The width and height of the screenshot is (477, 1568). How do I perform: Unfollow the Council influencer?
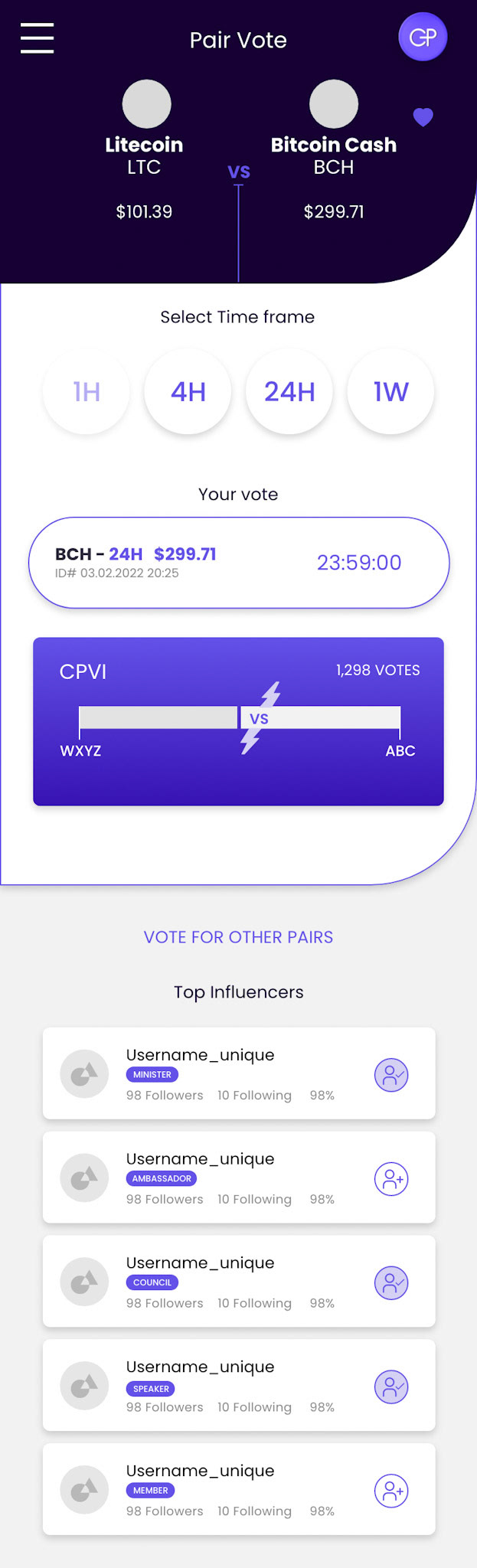(390, 1283)
